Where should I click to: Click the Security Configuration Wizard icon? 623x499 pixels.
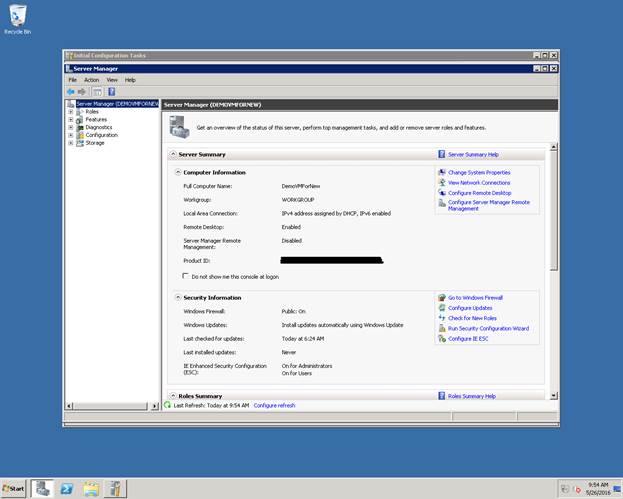[x=442, y=328]
